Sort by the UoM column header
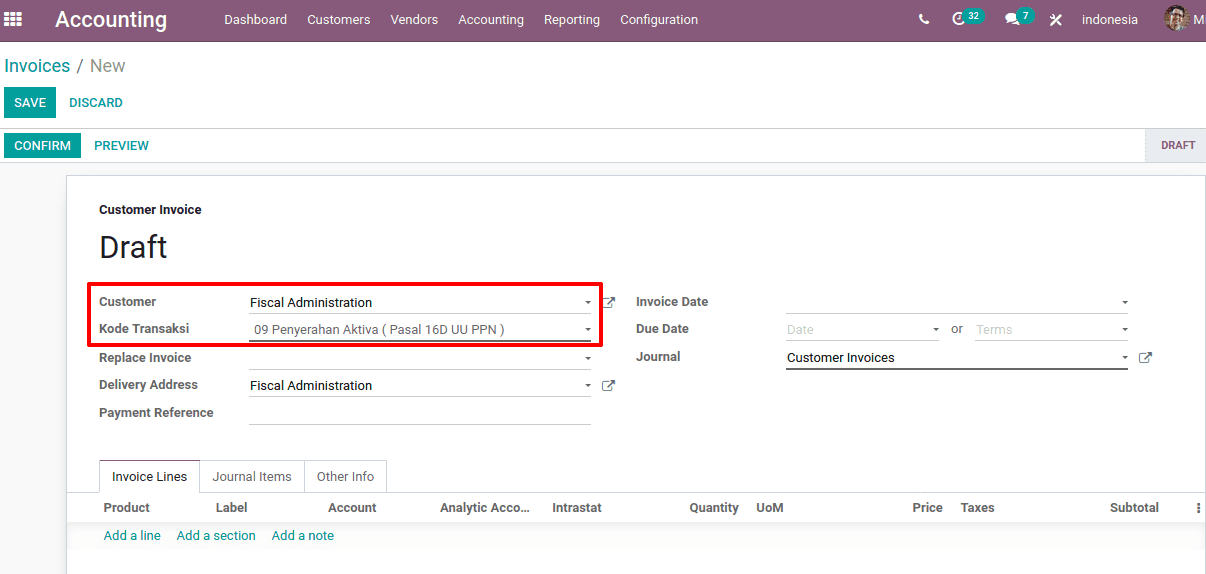Image resolution: width=1206 pixels, height=574 pixels. [x=770, y=508]
